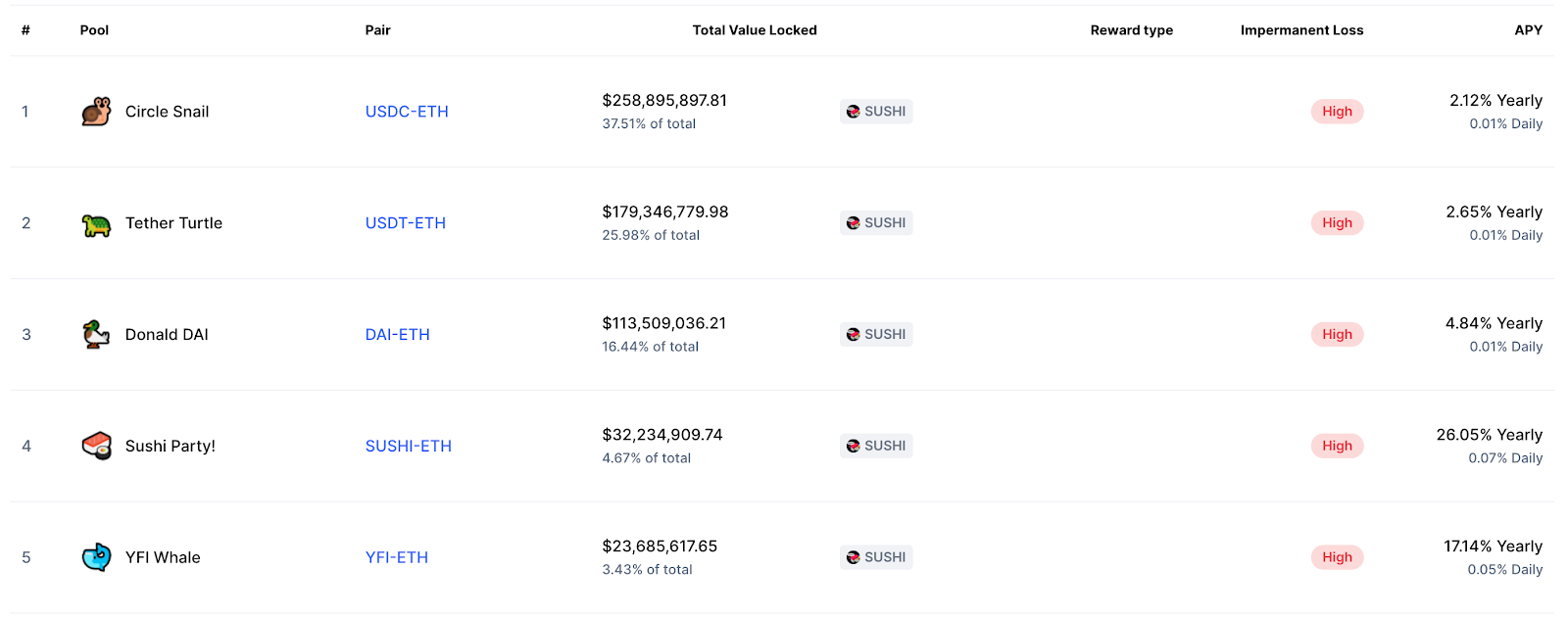1568x617 pixels.
Task: Open the SUSHI-ETH pair link
Action: (x=409, y=446)
